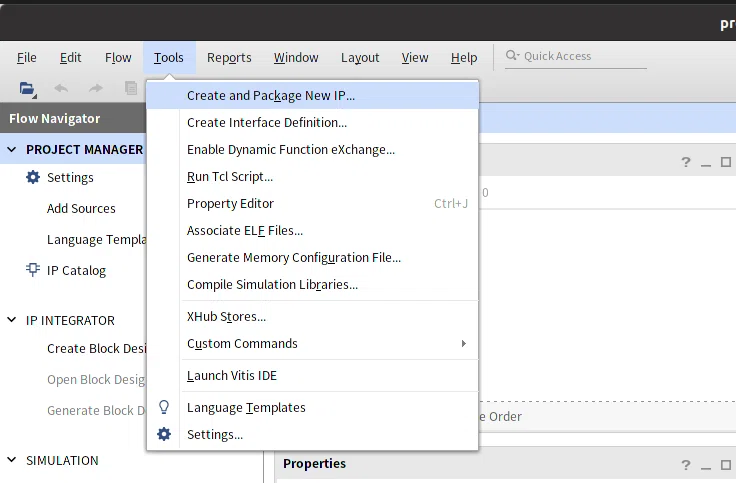Open the Flow menu
Viewport: 736px width, 483px height.
[x=118, y=57]
